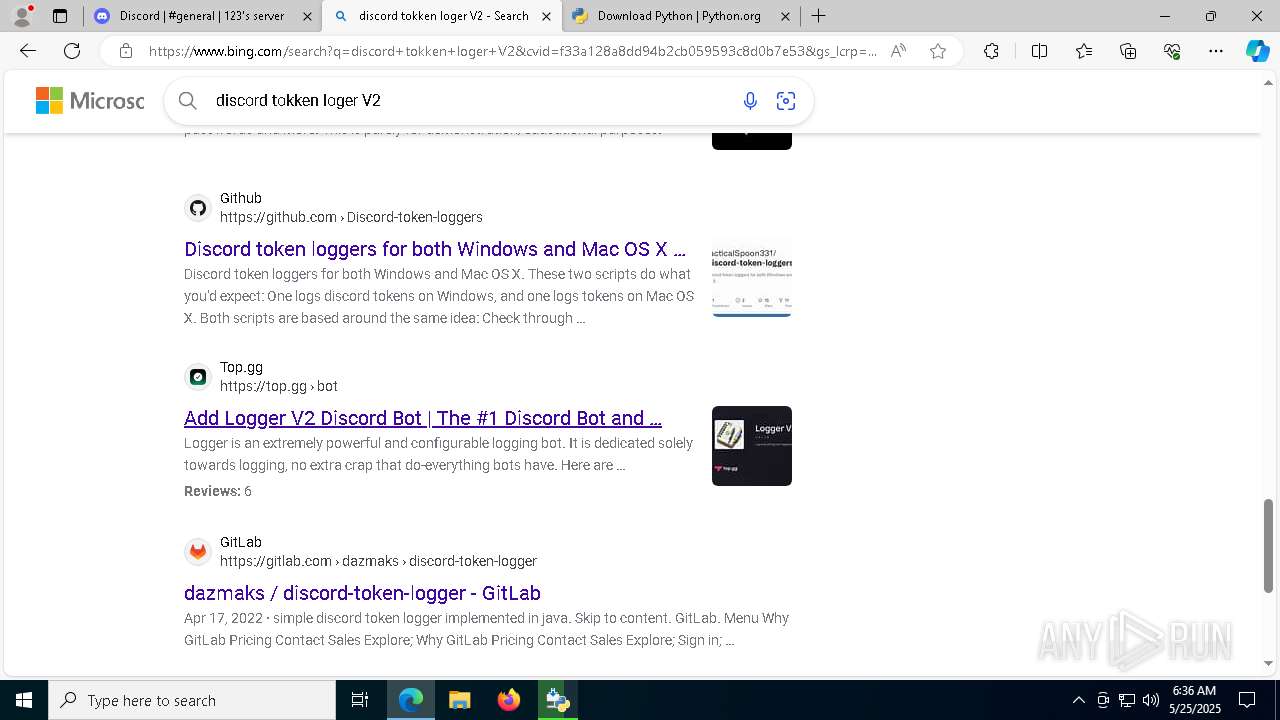Open a new browser tab
The width and height of the screenshot is (1280, 720).
pos(818,16)
